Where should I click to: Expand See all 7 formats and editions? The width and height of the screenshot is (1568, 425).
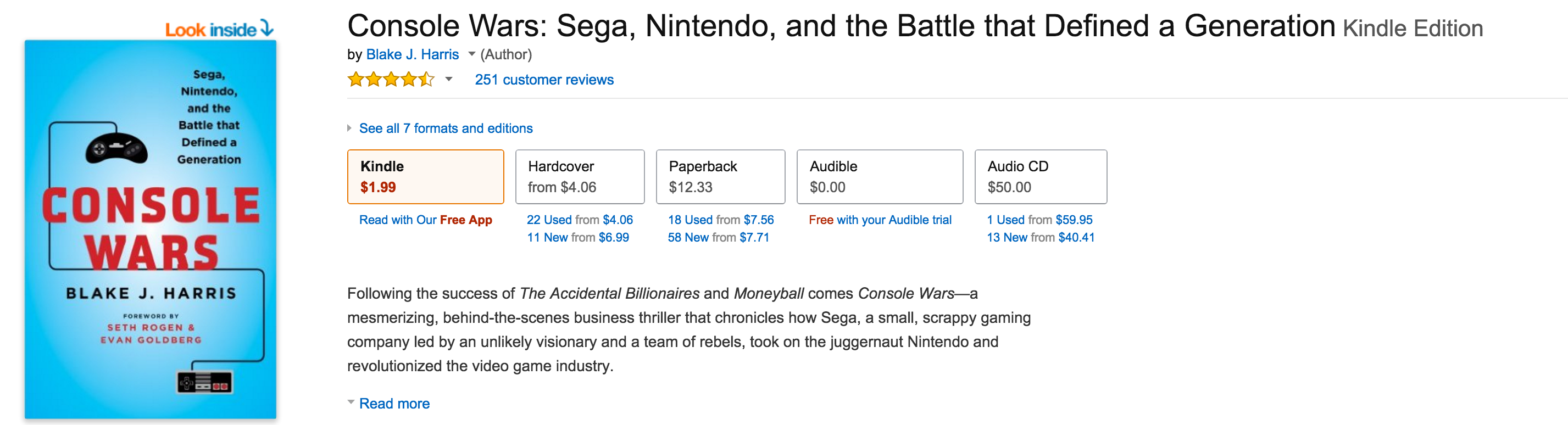[445, 128]
